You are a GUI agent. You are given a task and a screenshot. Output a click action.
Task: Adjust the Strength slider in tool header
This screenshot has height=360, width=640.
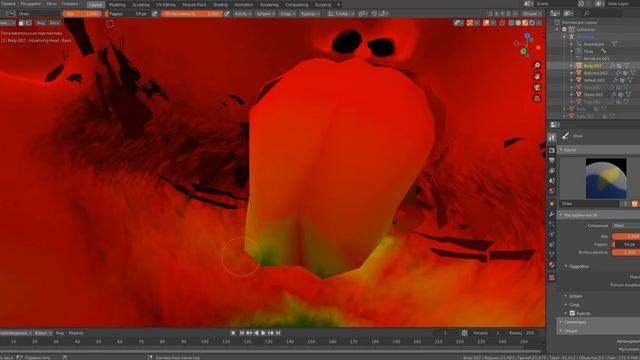(191, 13)
